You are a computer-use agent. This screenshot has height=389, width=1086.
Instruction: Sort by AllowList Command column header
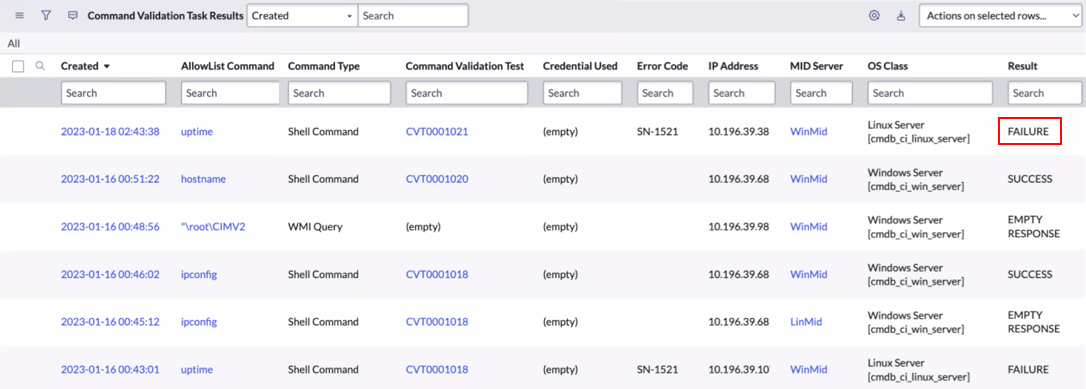228,66
